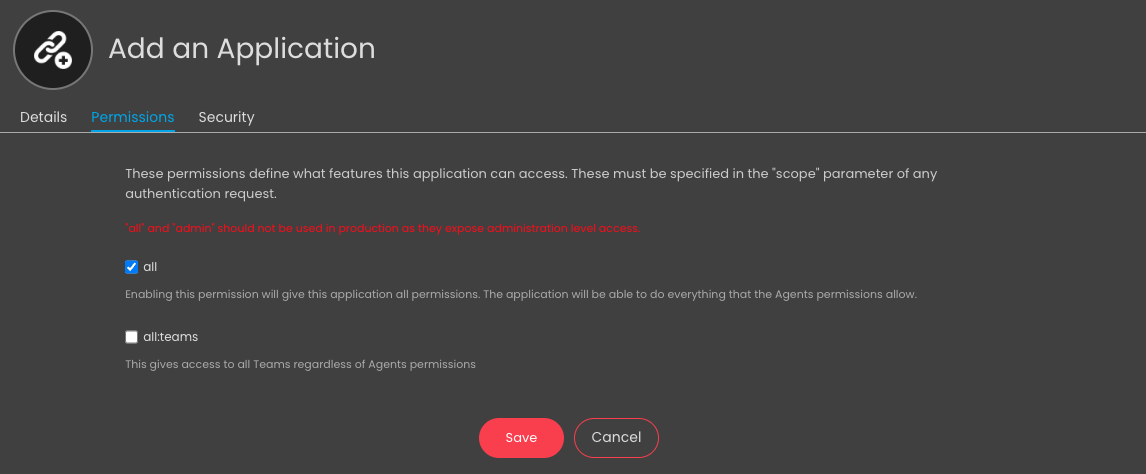Uncheck the "all" permission checkbox
The image size is (1146, 474).
[132, 267]
